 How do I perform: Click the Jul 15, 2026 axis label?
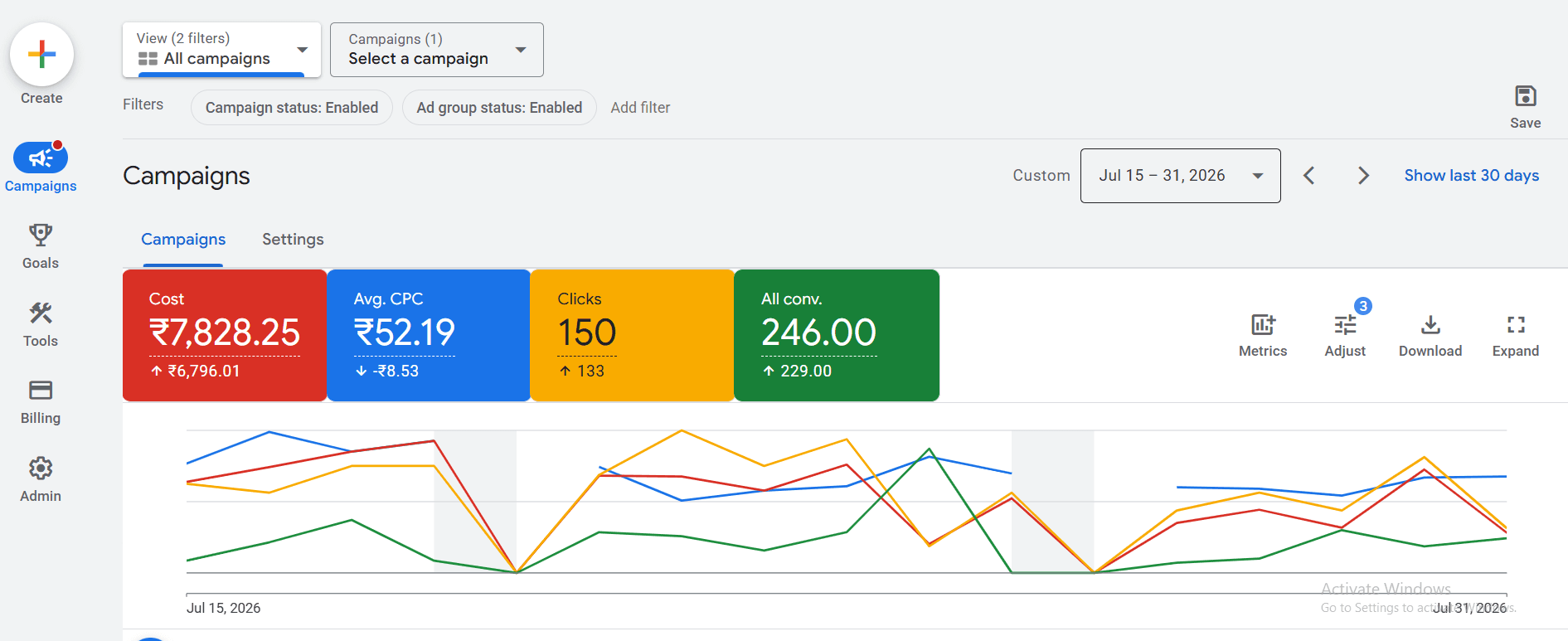223,608
